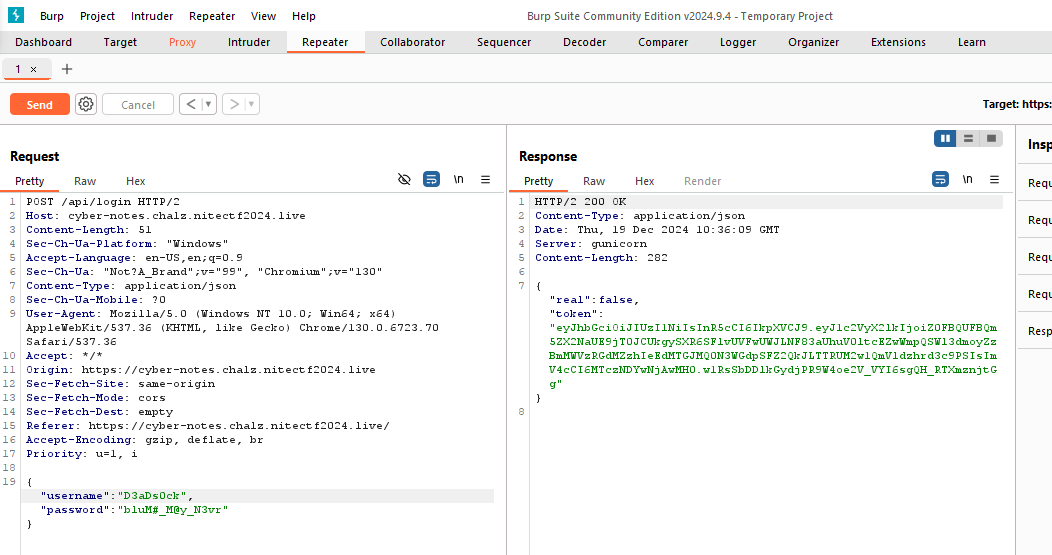Select side-by-side layout icon
Screen dimensions: 1052x555
(x=945, y=138)
